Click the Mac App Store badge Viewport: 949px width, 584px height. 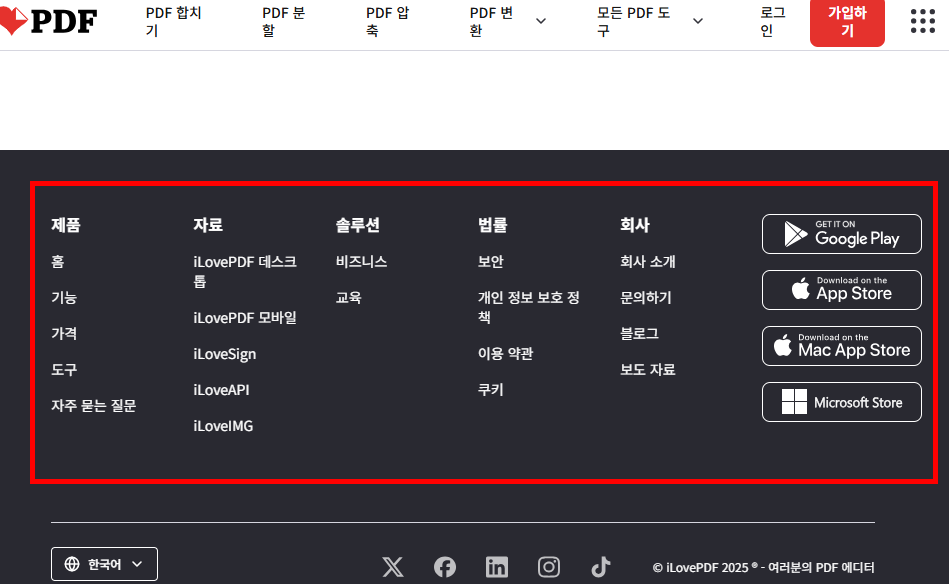(841, 346)
